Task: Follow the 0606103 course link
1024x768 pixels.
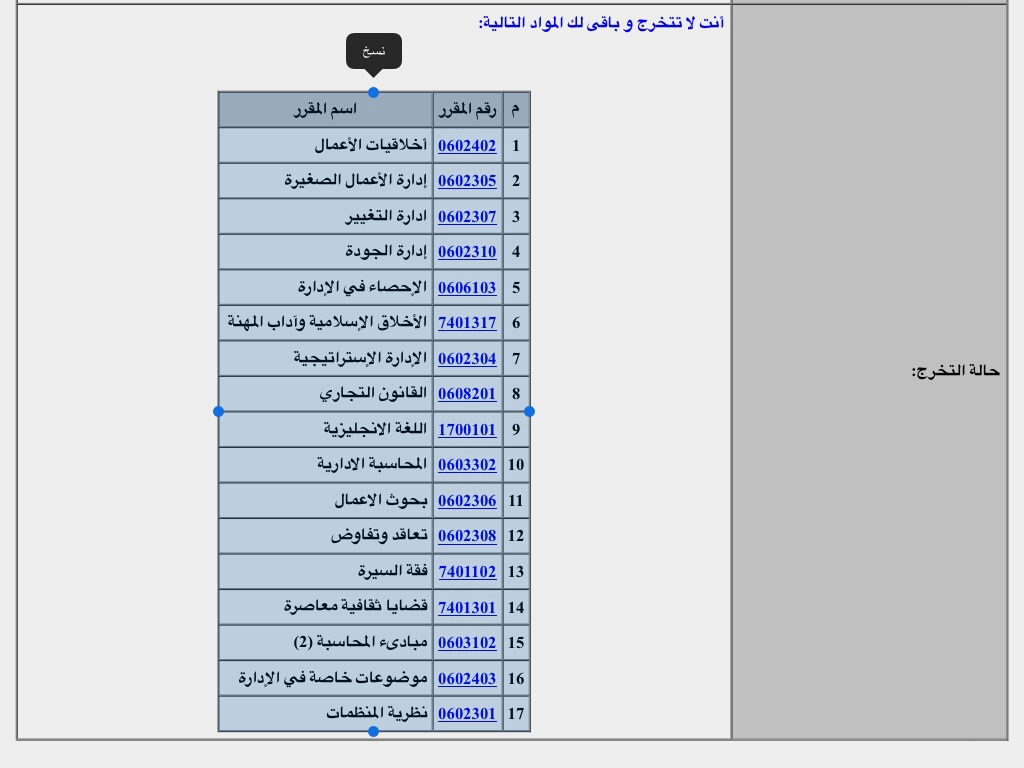Action: pos(467,288)
